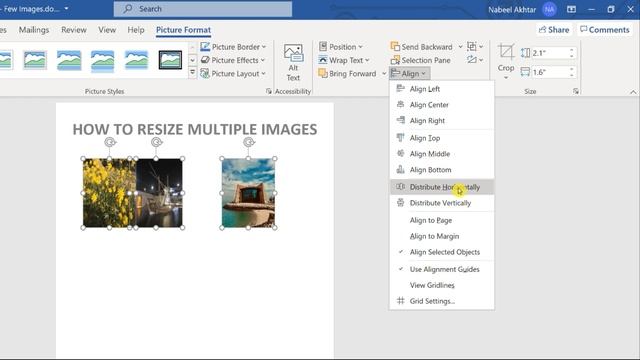
Task: Choose Align Middle from menu
Action: click(x=442, y=154)
